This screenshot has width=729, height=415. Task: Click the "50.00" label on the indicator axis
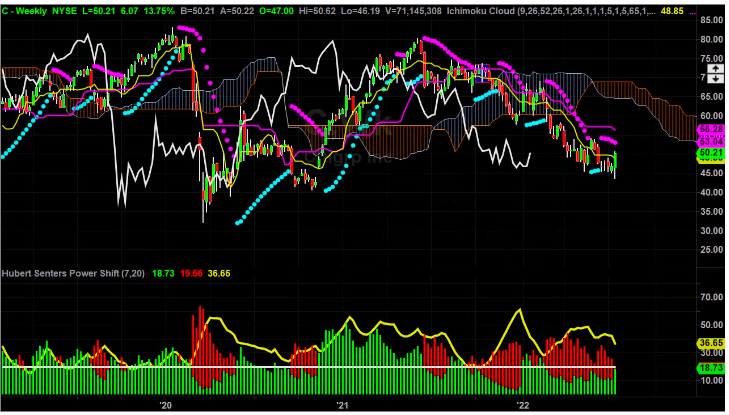(711, 324)
